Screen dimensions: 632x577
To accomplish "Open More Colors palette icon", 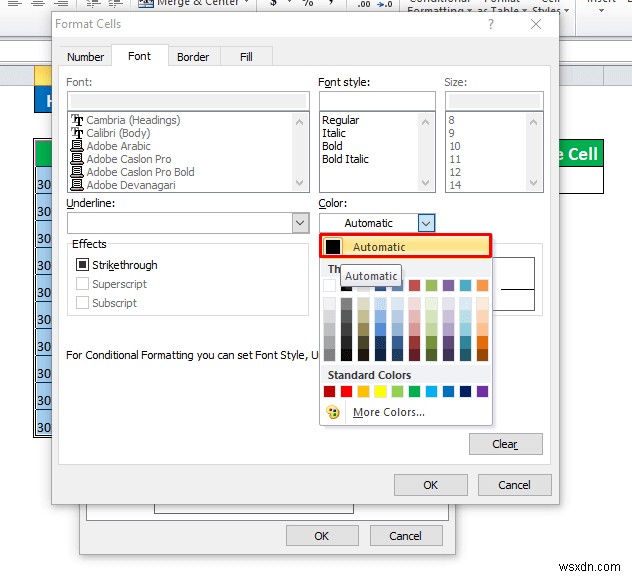I will [x=333, y=412].
